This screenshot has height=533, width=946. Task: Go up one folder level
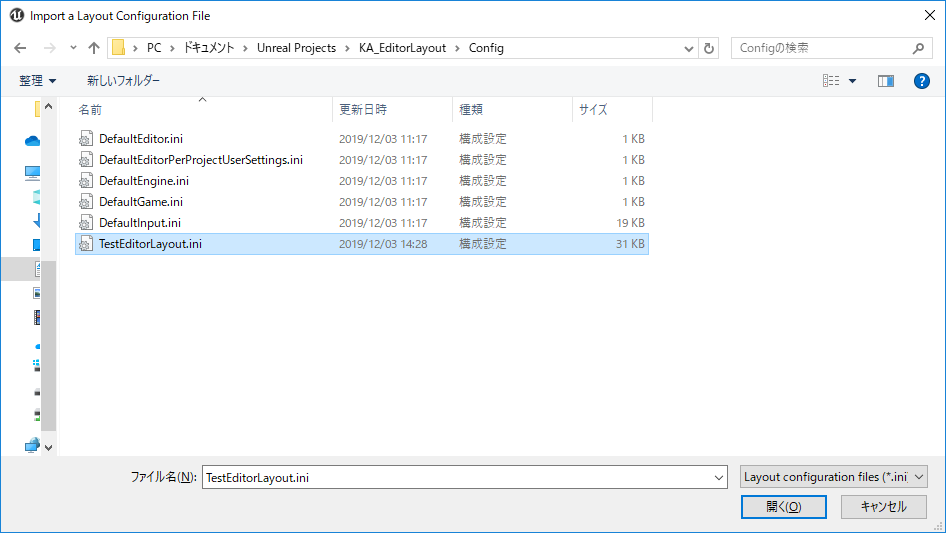94,48
